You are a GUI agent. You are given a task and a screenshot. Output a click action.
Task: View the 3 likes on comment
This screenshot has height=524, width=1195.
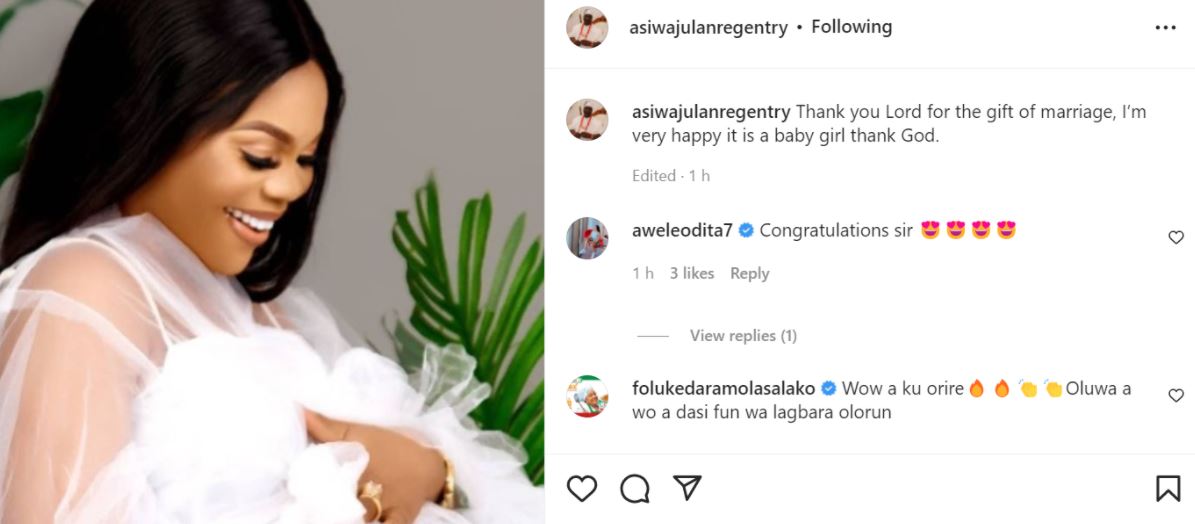(692, 273)
